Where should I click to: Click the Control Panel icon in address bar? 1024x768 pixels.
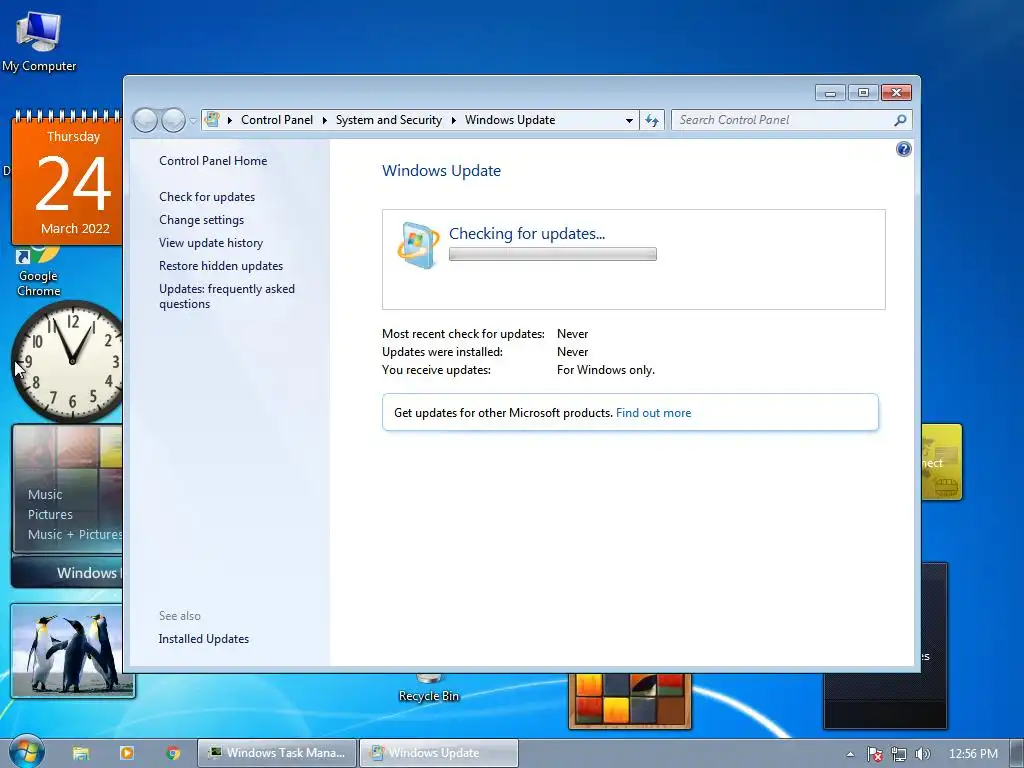[212, 120]
